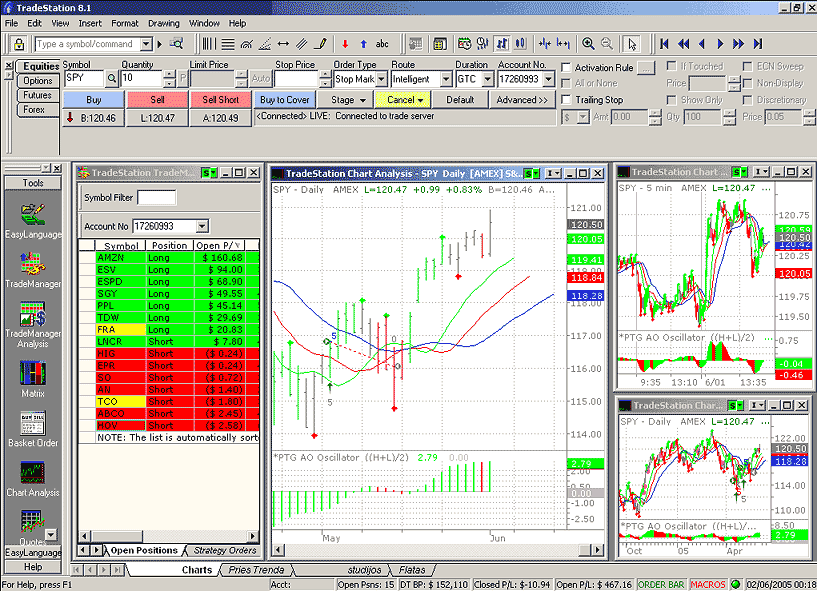Open the Drawing menu
Screen dimensions: 817x591
[x=164, y=23]
